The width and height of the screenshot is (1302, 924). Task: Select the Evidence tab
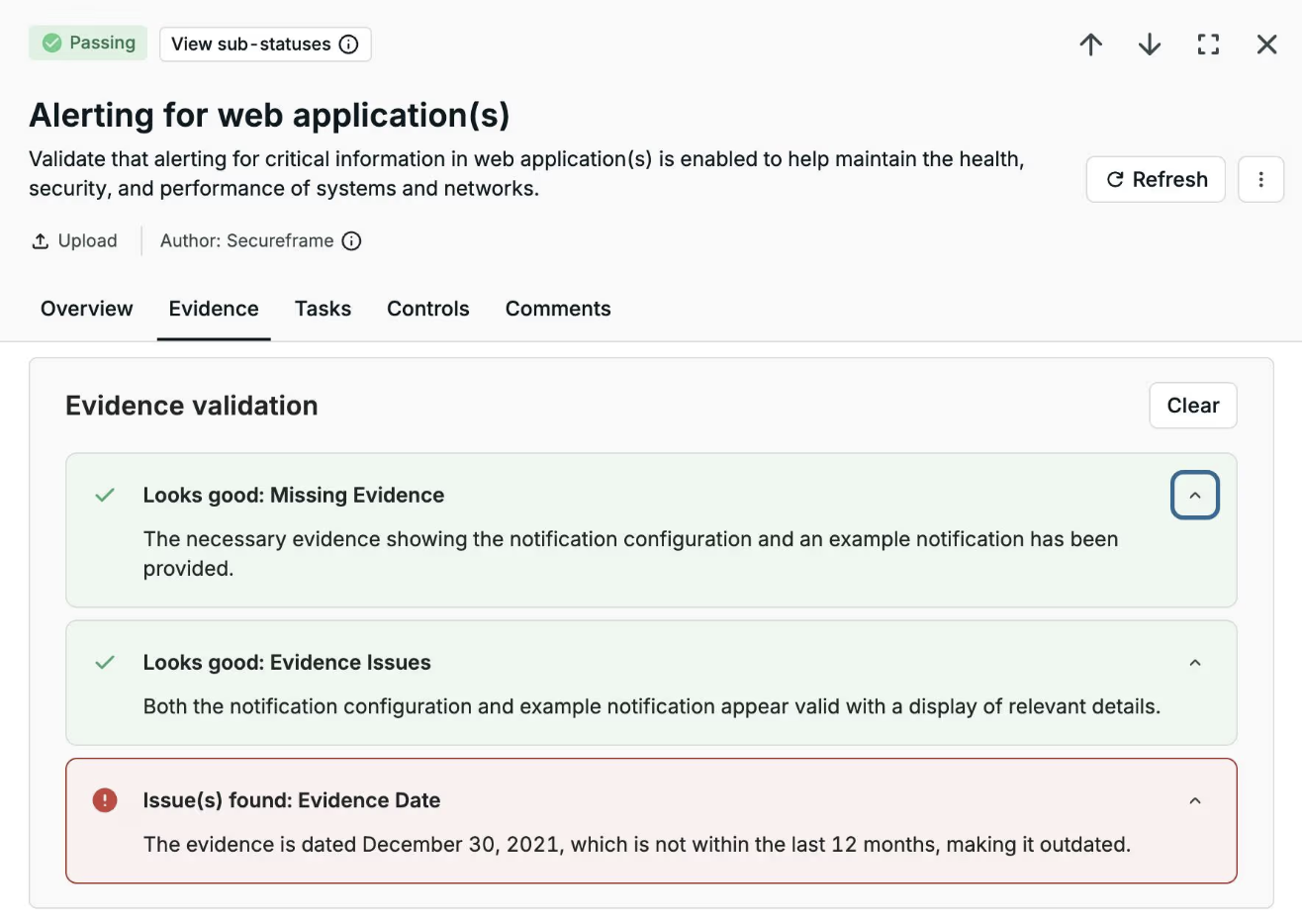click(214, 309)
